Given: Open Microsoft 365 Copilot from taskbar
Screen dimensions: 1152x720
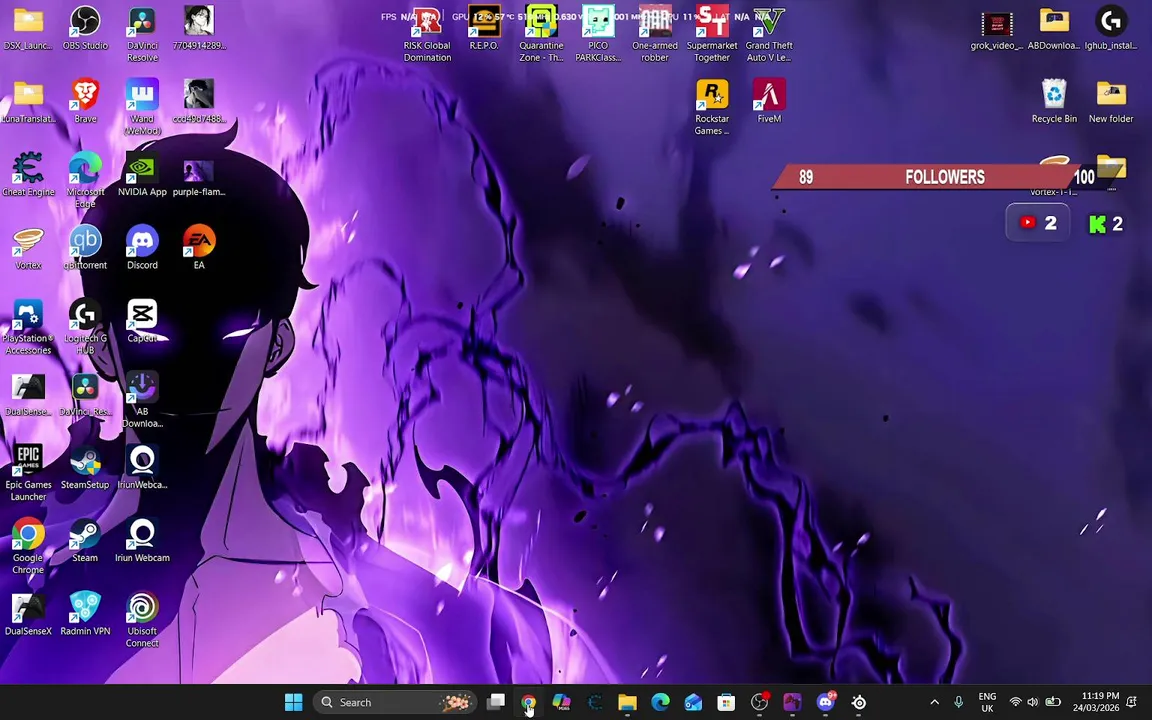Looking at the screenshot, I should 562,702.
